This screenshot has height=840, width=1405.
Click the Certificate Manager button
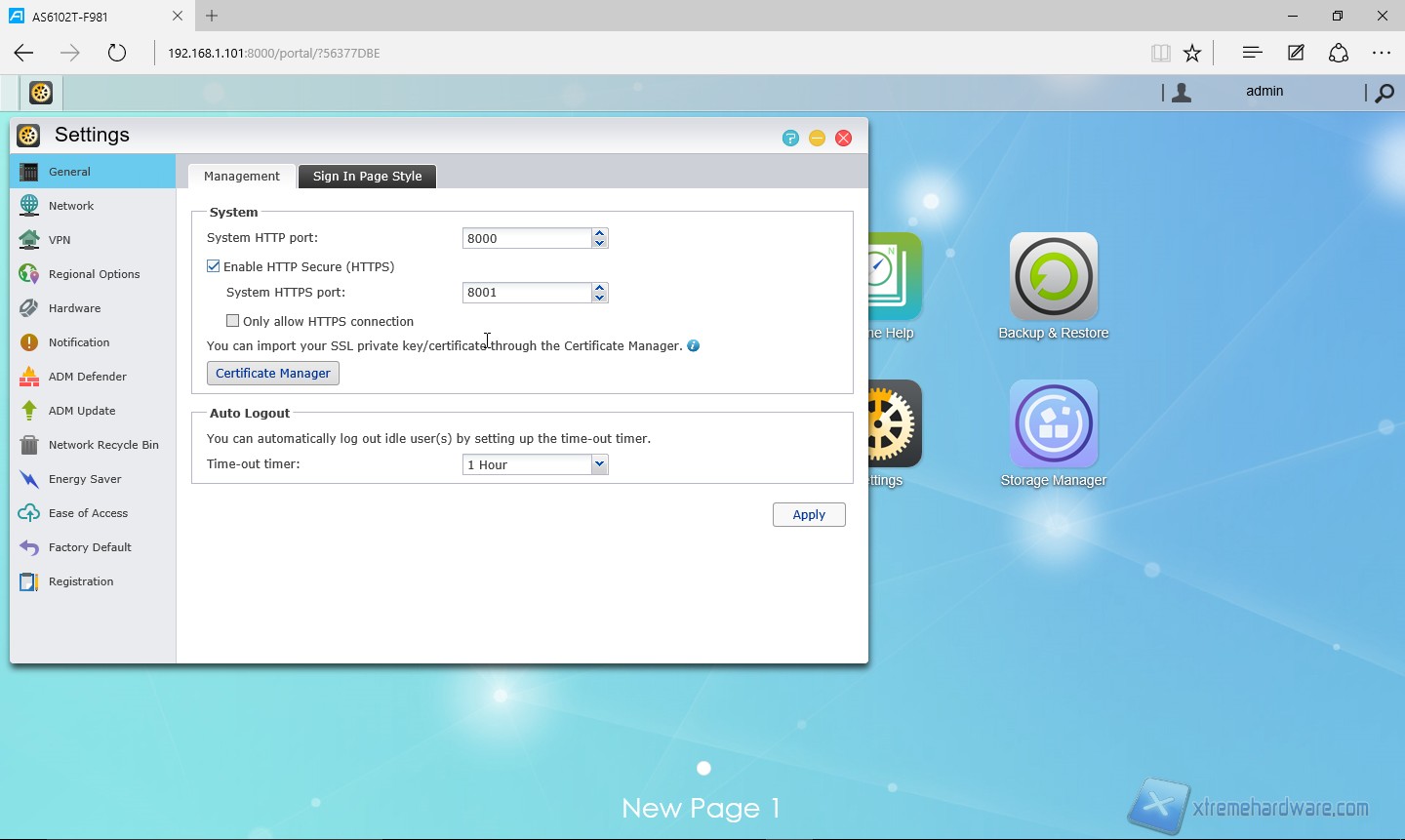pyautogui.click(x=272, y=374)
